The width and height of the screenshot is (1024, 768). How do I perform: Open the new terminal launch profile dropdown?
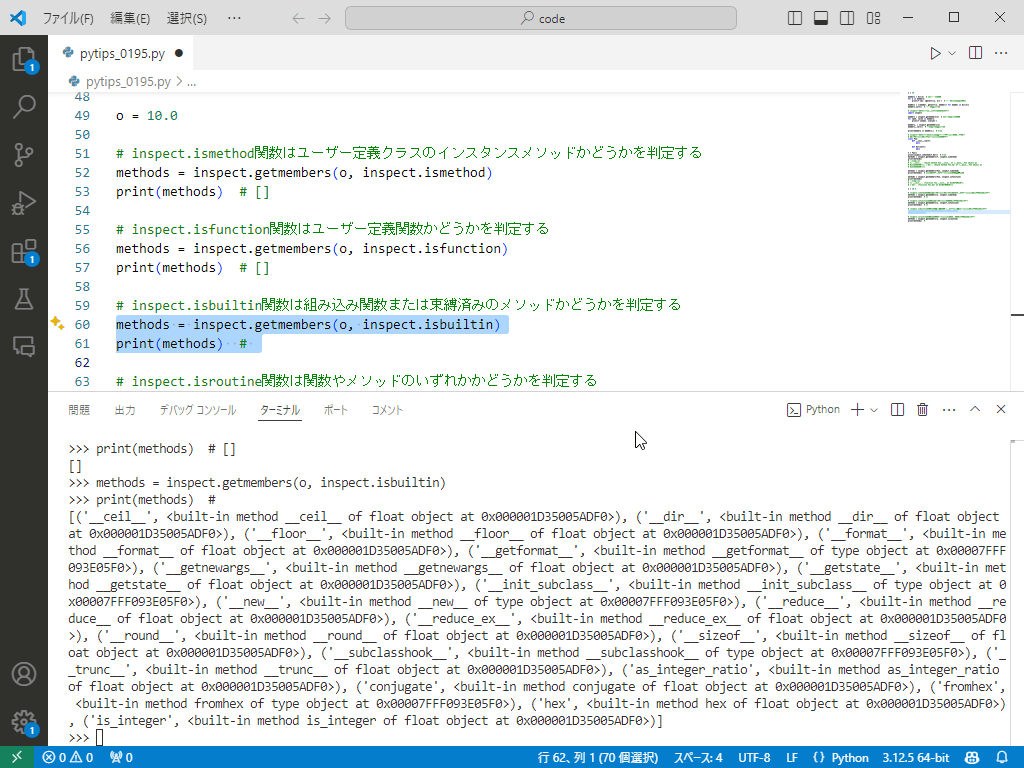pyautogui.click(x=874, y=410)
